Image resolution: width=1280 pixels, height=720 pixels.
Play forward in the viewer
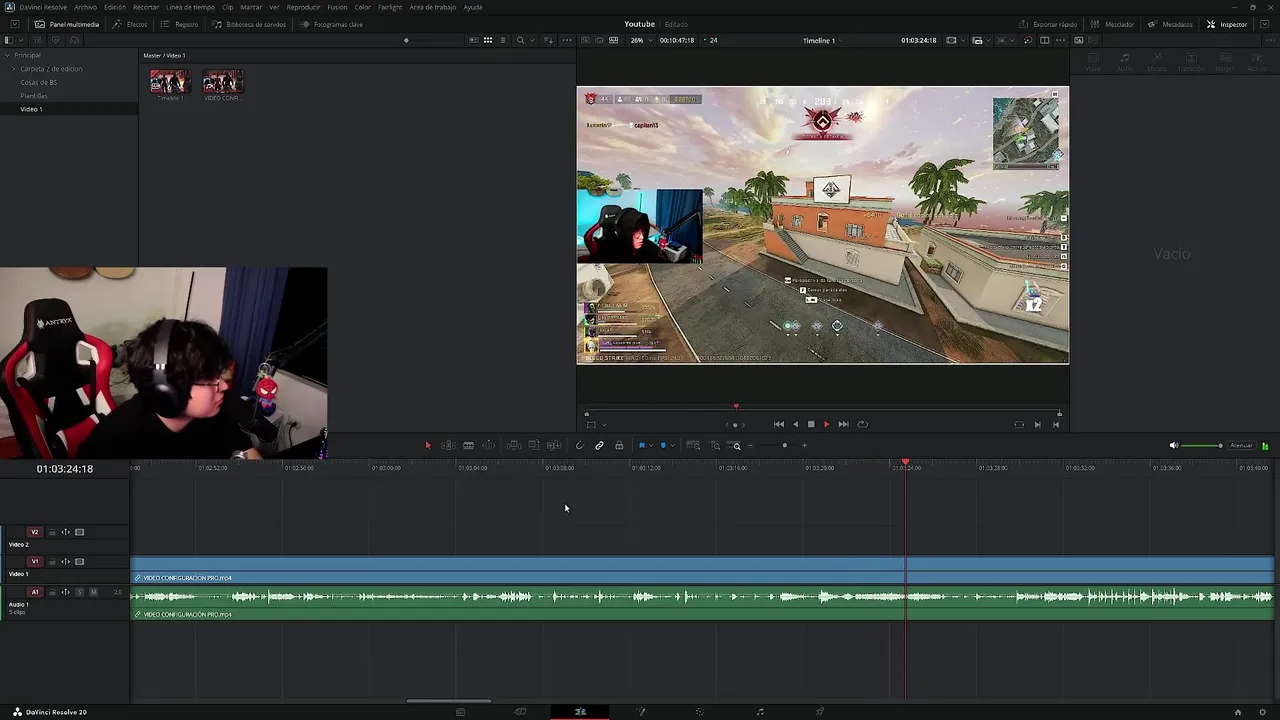pos(826,424)
